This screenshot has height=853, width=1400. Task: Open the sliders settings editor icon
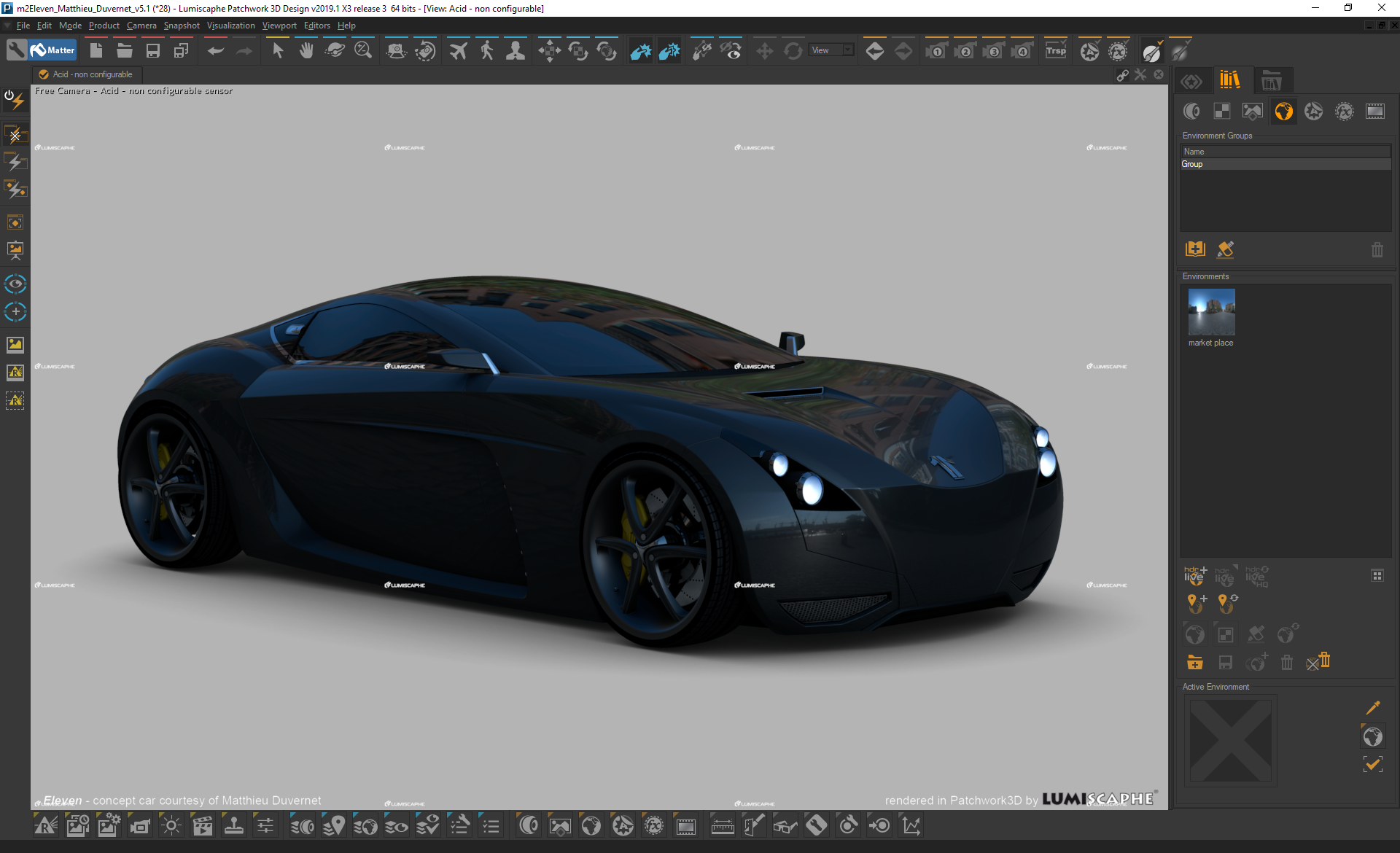pyautogui.click(x=265, y=826)
